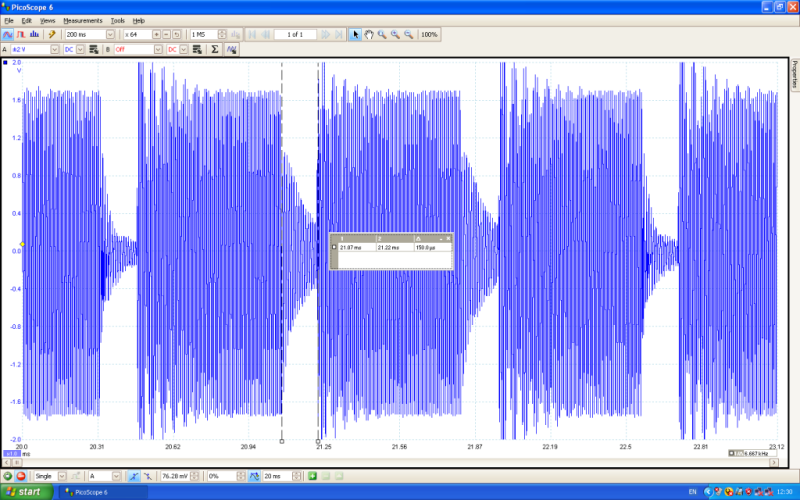Screen dimensions: 800x500
Task: Click the red Stop capture button
Action: [21, 476]
